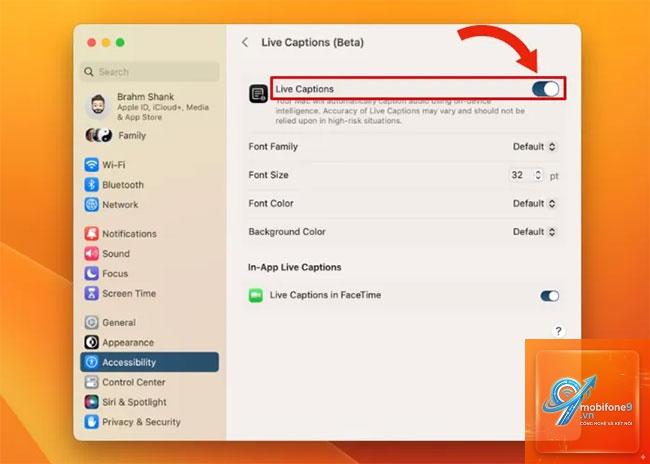Image resolution: width=650 pixels, height=464 pixels.
Task: Click the In-App Live Captions heading
Action: [294, 267]
